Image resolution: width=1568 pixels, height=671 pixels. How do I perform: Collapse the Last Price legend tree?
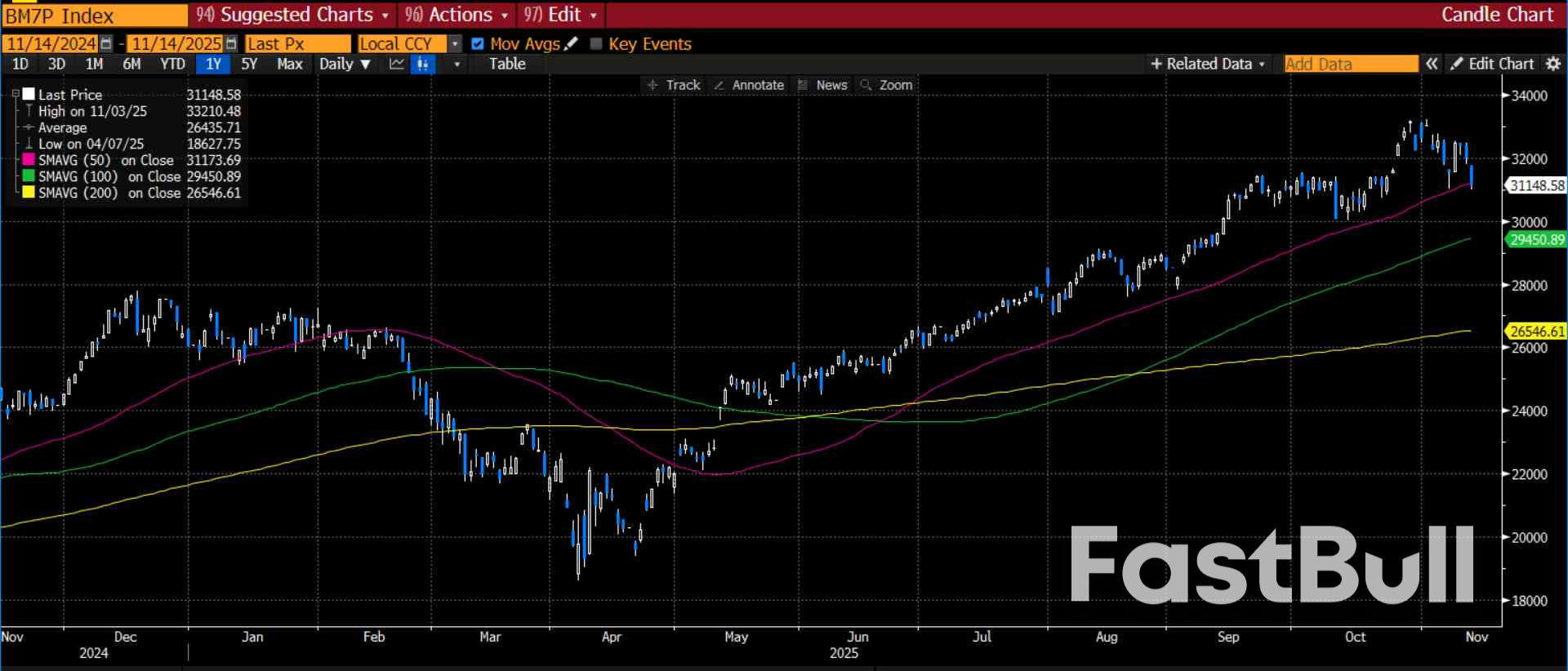[16, 95]
